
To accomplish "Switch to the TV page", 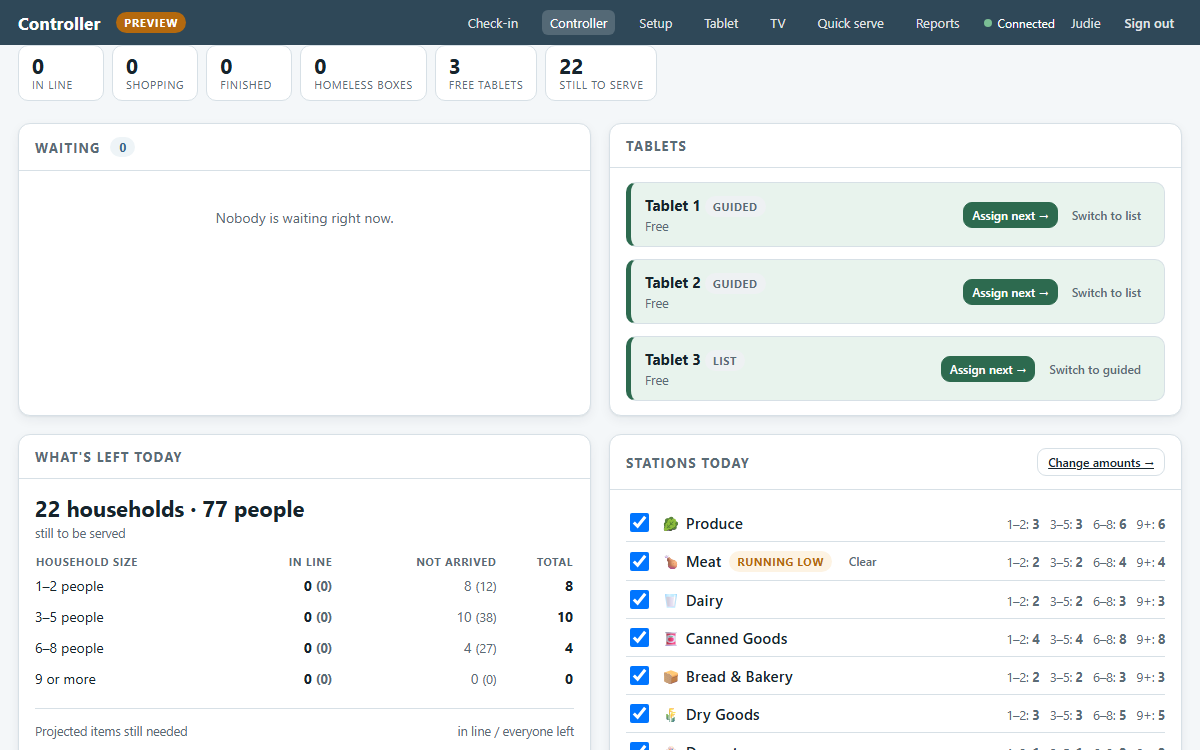I will coord(778,23).
